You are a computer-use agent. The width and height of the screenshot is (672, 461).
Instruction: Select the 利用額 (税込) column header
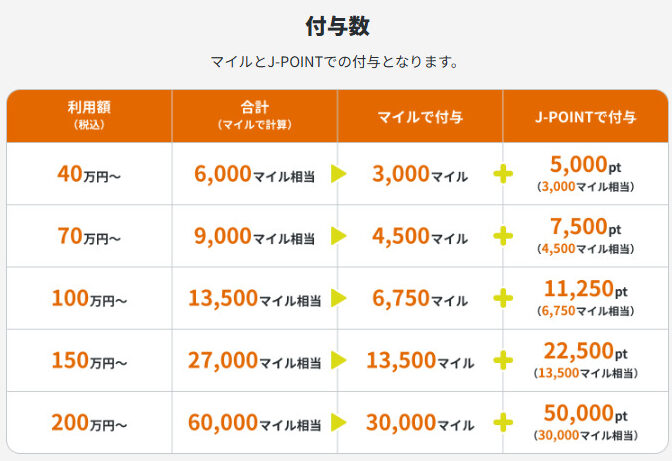point(89,116)
